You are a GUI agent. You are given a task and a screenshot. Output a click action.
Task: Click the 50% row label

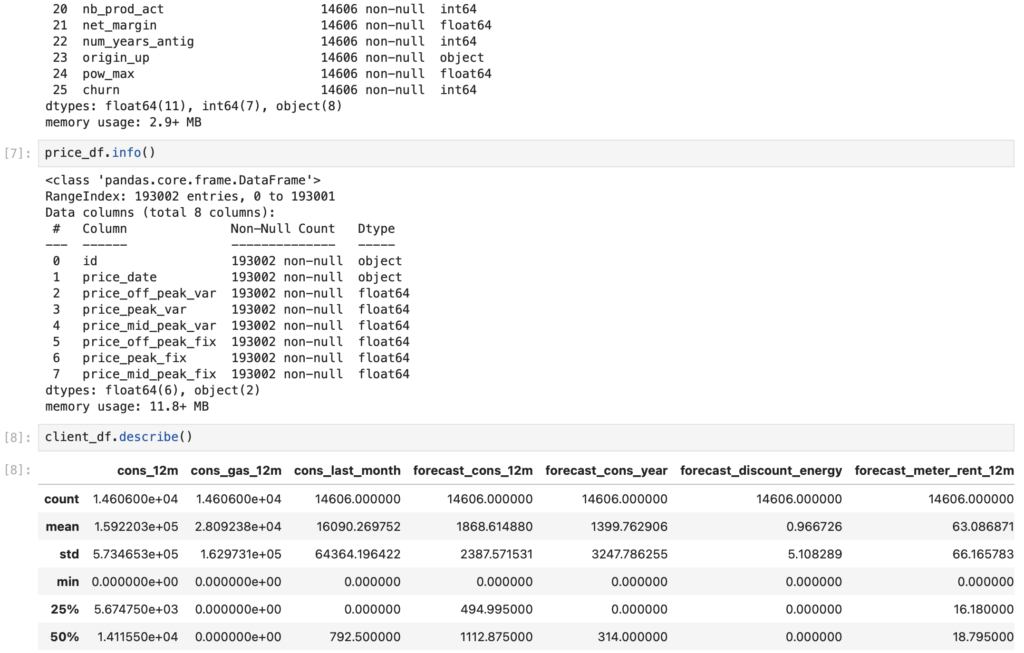(x=66, y=637)
